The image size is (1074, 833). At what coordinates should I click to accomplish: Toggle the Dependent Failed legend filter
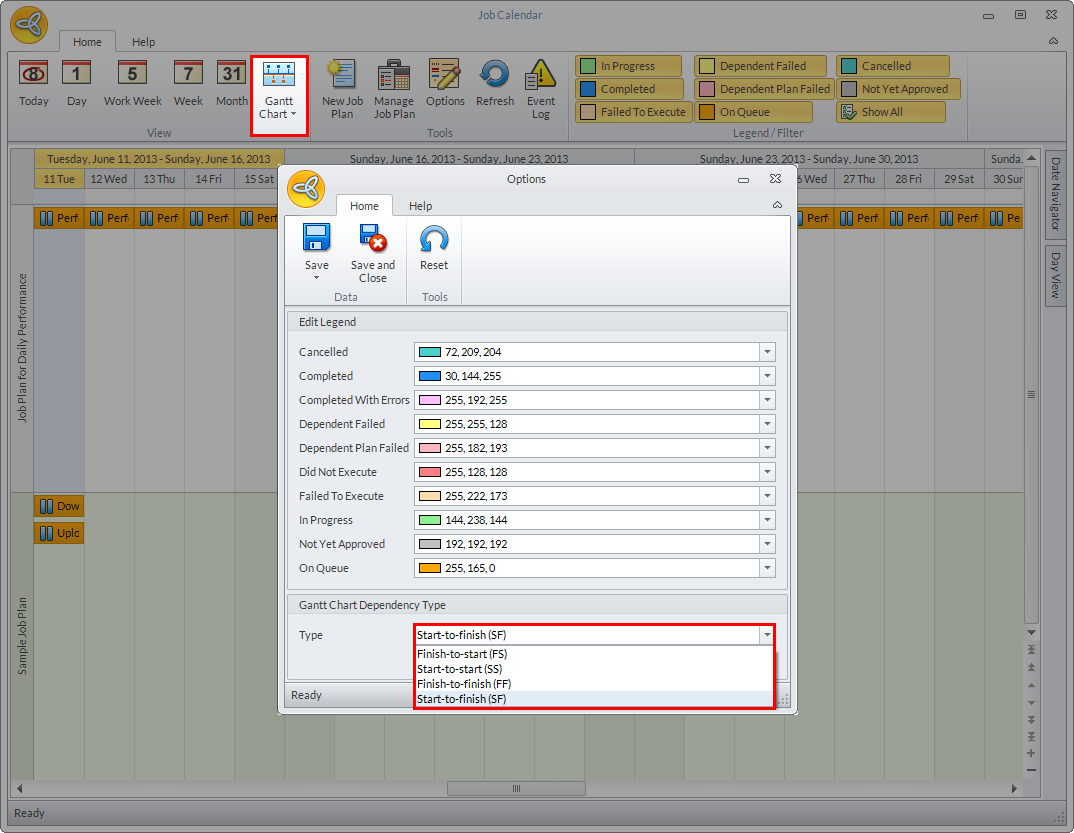(762, 66)
